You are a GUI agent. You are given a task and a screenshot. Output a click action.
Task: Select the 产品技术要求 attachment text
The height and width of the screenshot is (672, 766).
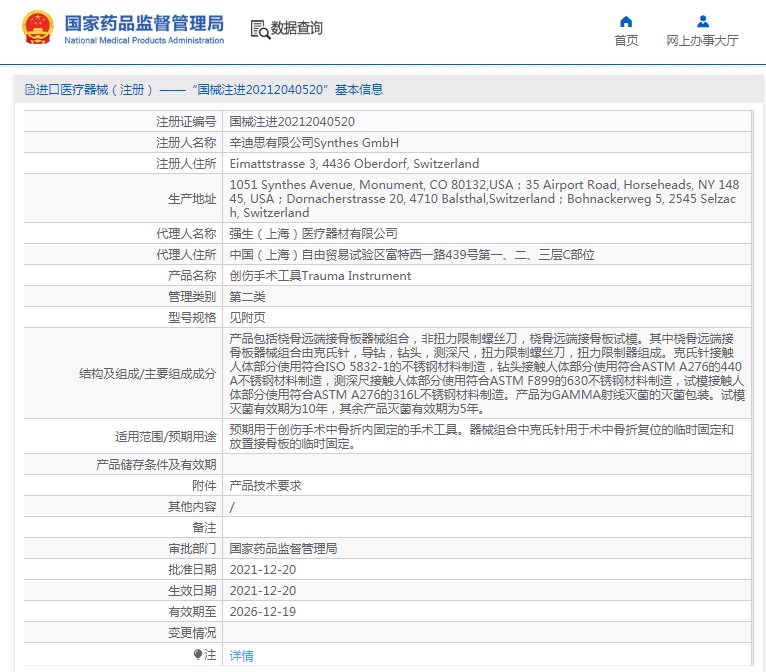point(265,485)
